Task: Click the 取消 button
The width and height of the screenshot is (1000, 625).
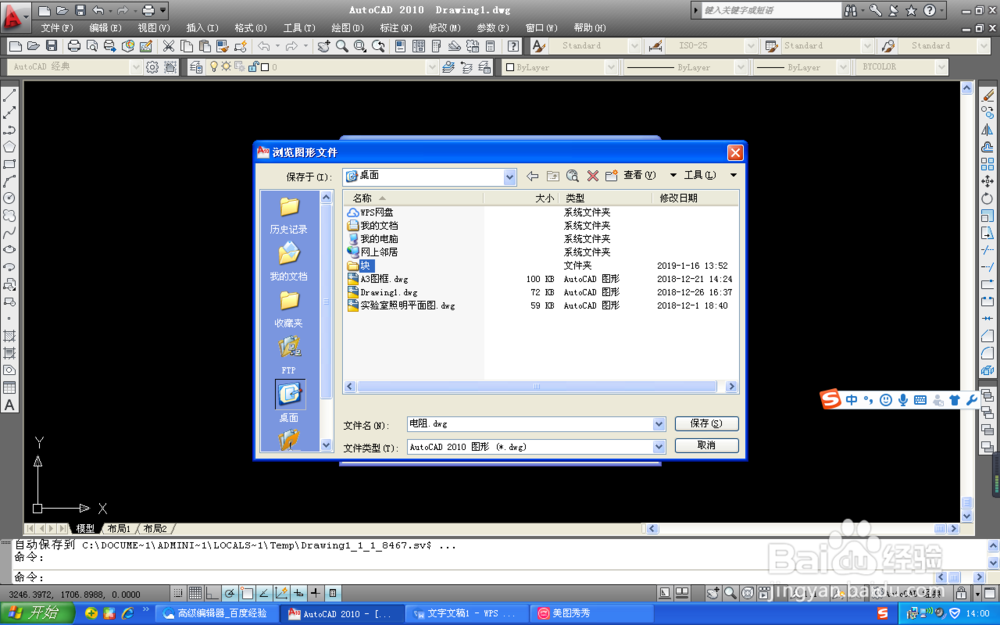Action: 707,445
